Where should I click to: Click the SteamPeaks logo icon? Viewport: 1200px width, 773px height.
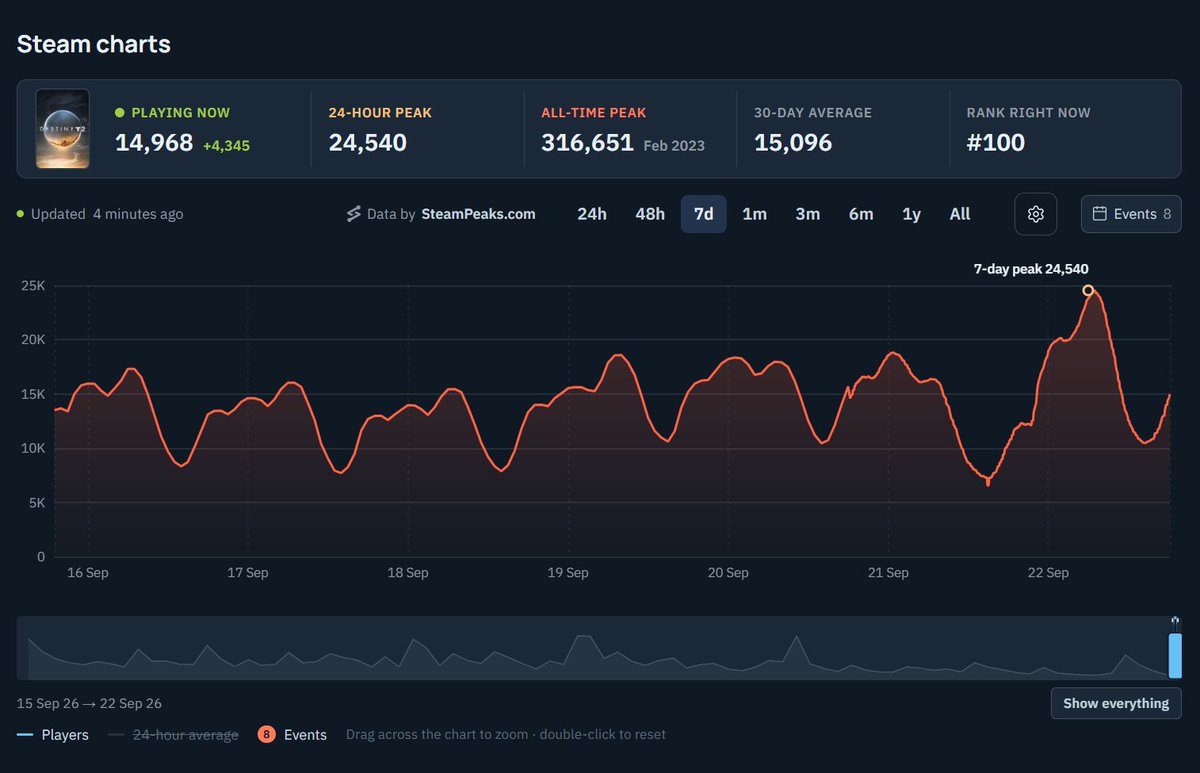[x=353, y=214]
